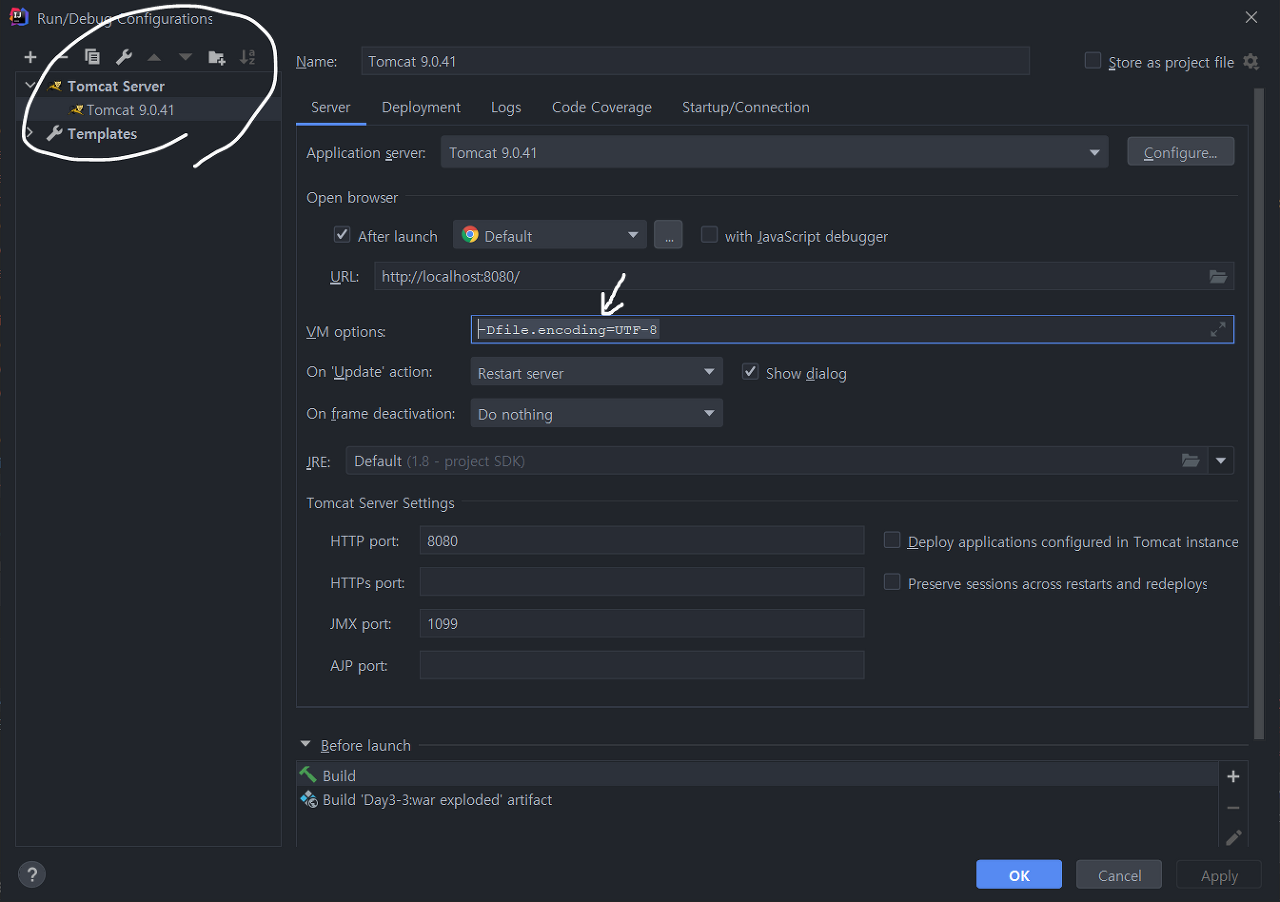
Task: Toggle Store as project file checkbox
Action: pos(1093,60)
